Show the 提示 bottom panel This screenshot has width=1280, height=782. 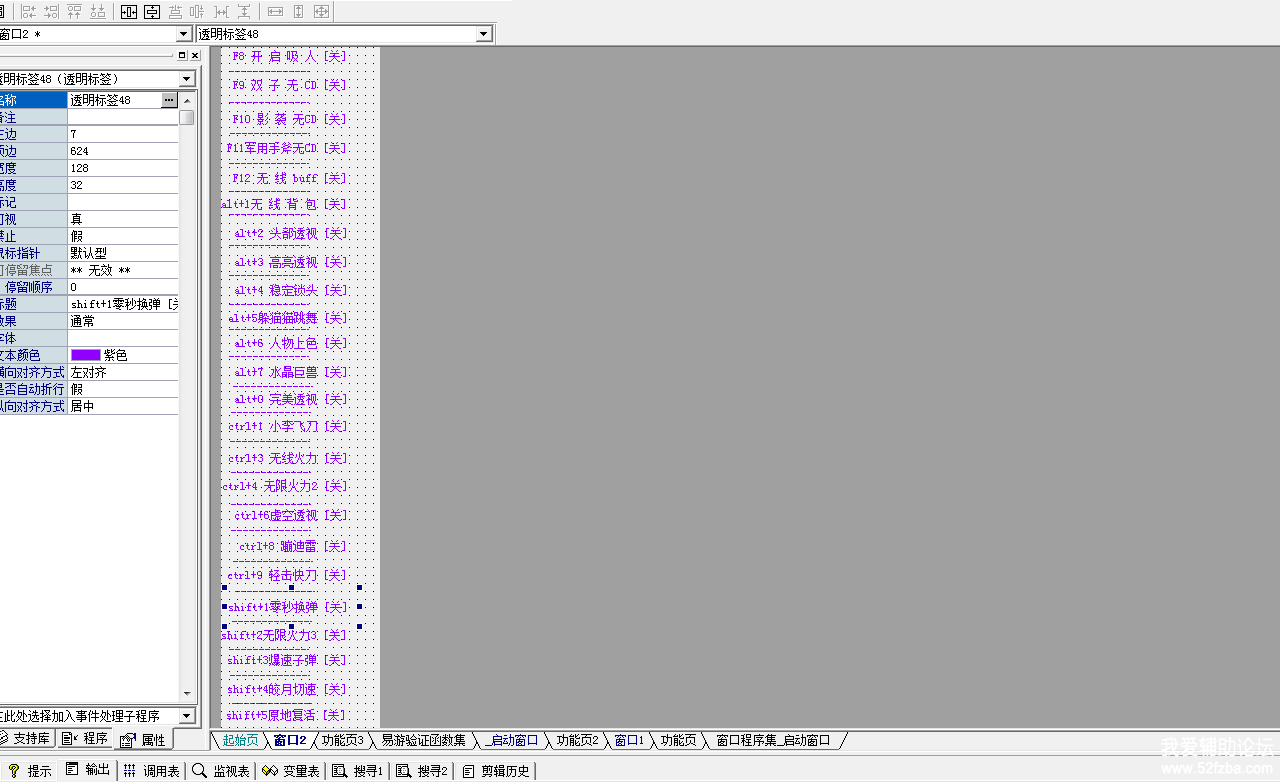30,770
